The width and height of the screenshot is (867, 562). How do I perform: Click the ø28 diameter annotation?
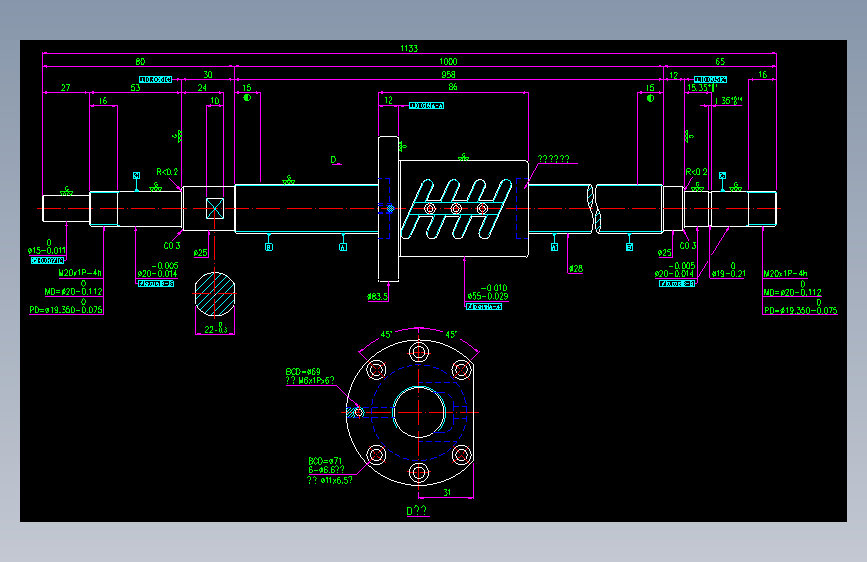tap(576, 268)
